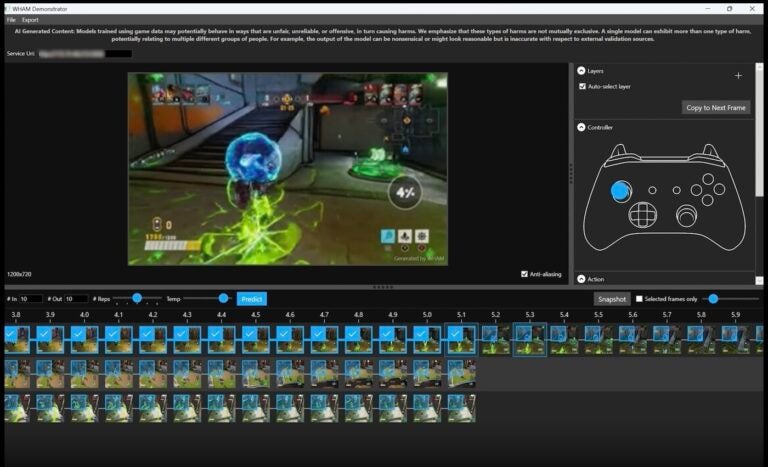768x467 pixels.
Task: Click the Service Uri field
Action: tap(85, 54)
